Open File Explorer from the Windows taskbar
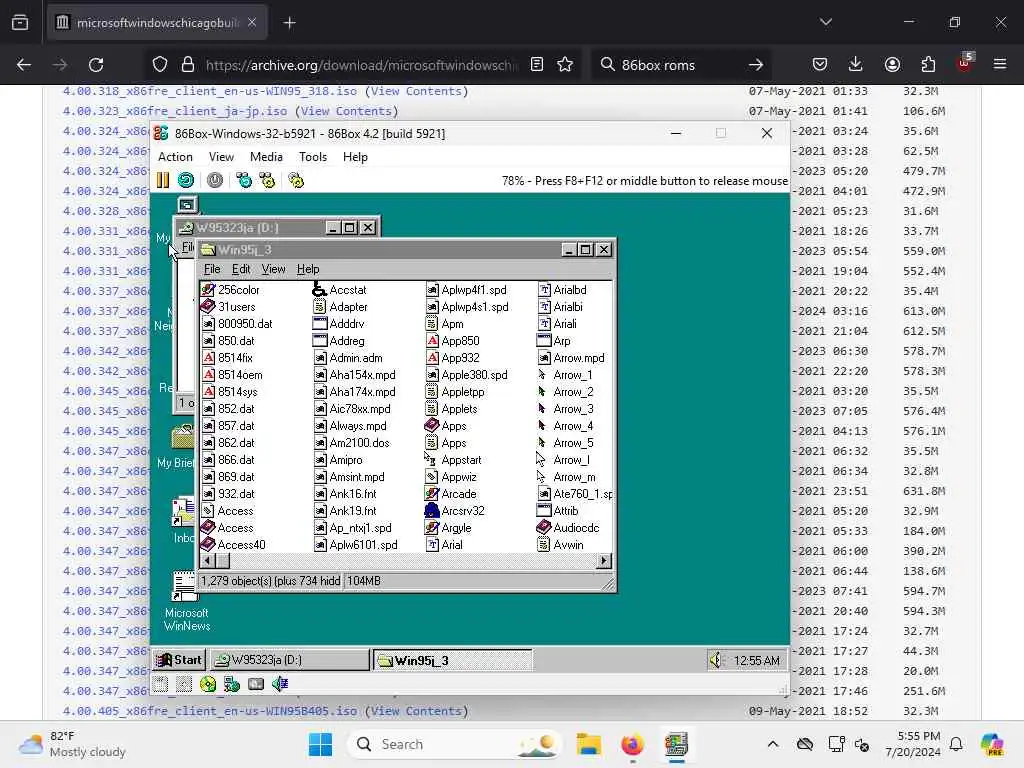Viewport: 1024px width, 768px height. [588, 744]
